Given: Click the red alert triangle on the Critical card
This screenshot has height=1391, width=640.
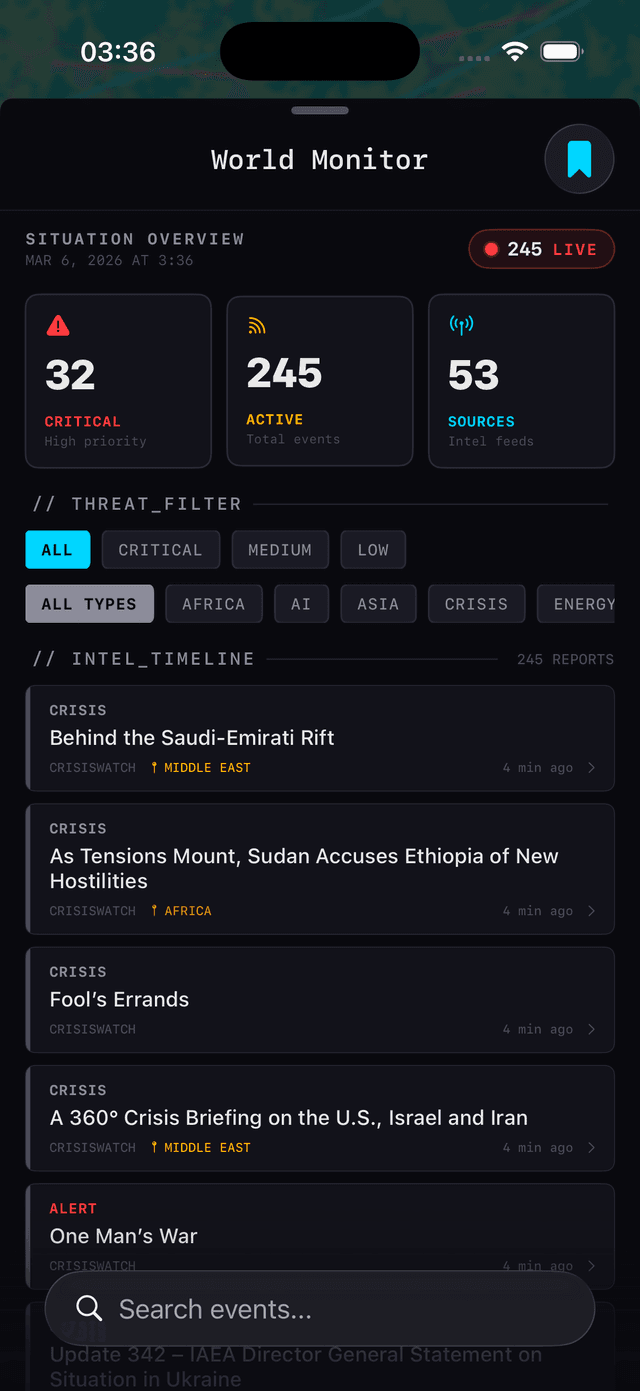Looking at the screenshot, I should pos(58,324).
